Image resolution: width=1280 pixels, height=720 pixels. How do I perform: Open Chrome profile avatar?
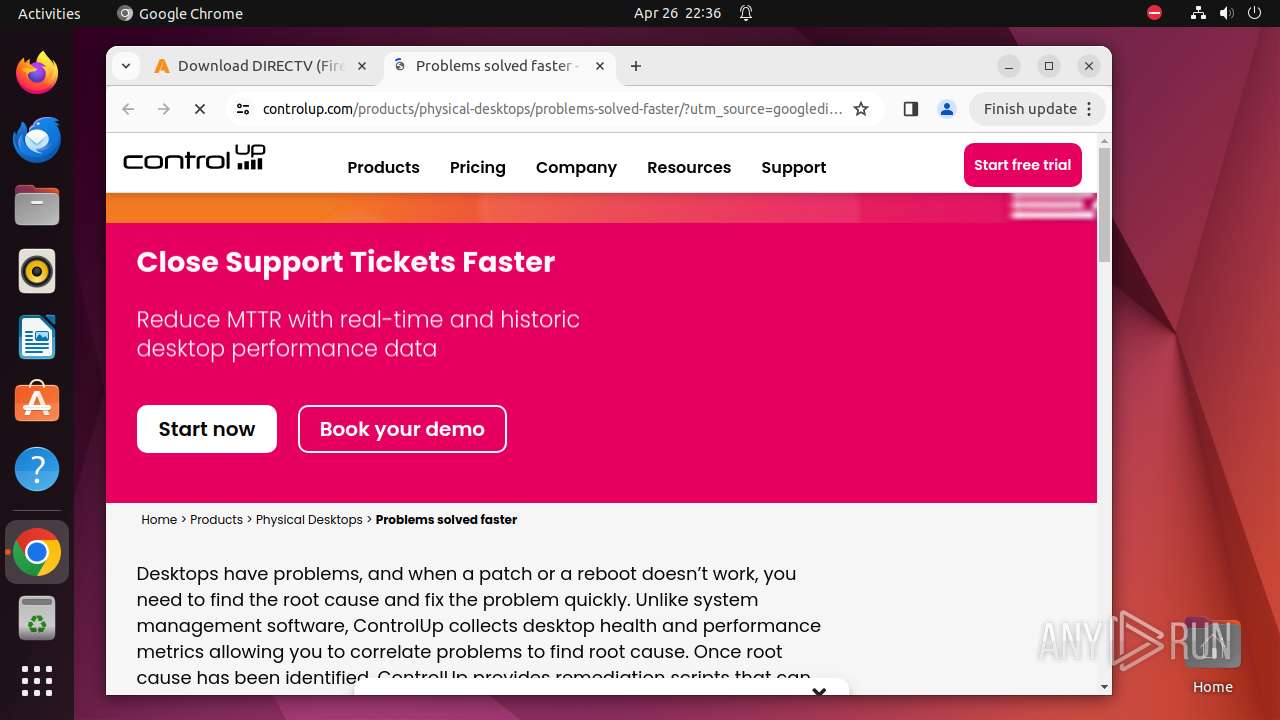coord(946,109)
